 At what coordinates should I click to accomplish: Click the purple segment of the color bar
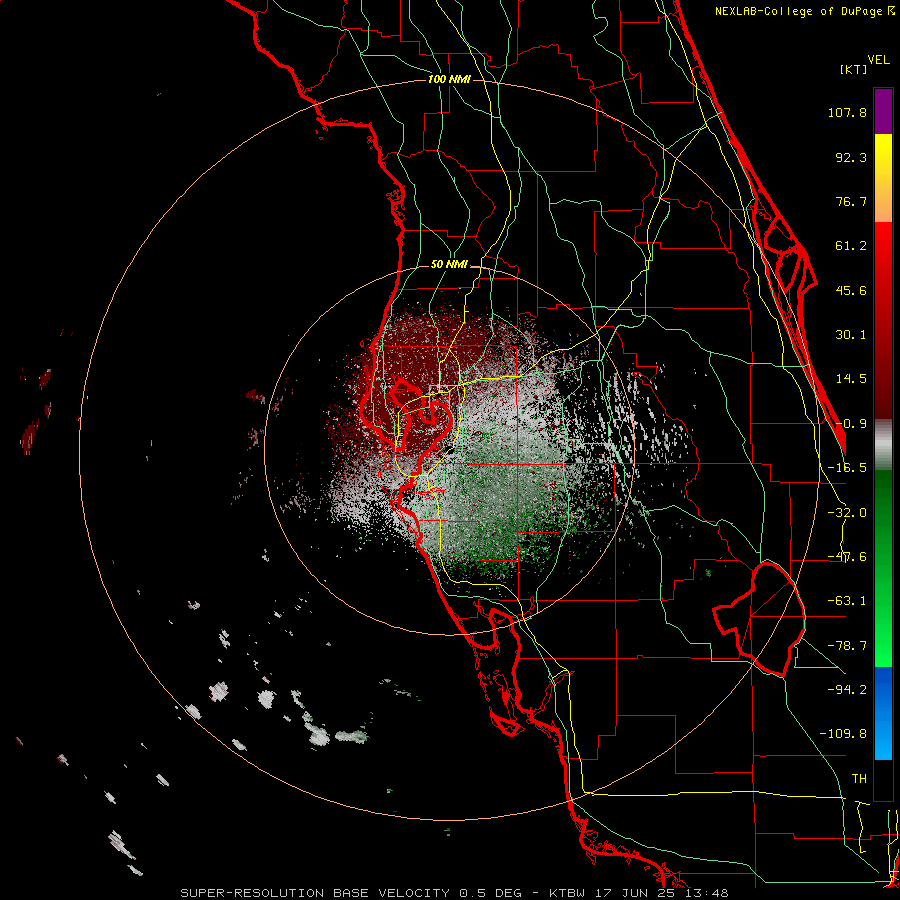[883, 111]
